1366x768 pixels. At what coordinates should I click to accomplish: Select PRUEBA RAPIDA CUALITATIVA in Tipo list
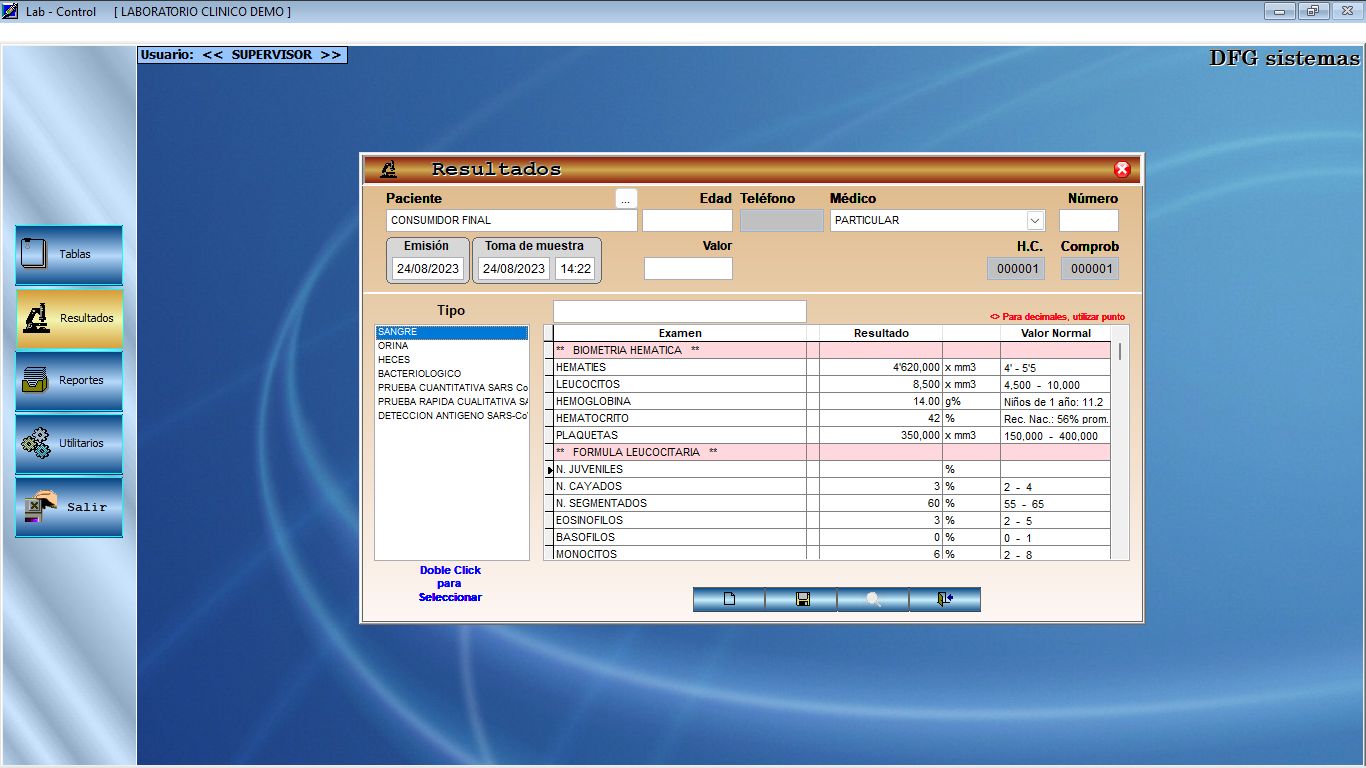(451, 402)
